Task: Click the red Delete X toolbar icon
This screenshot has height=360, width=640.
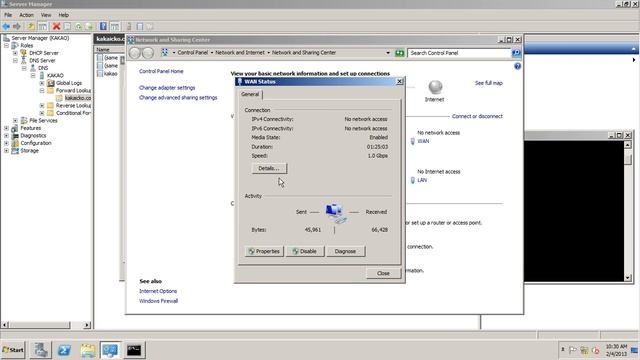Action: pos(56,27)
